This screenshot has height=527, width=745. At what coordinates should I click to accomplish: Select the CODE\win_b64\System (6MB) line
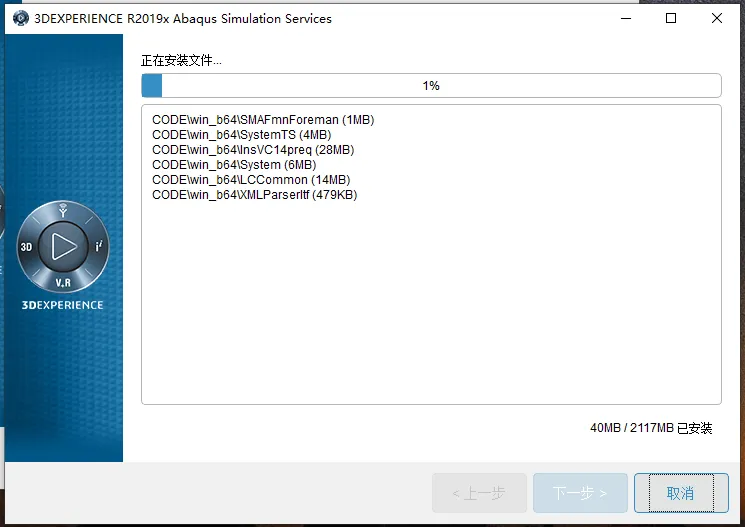pos(234,165)
